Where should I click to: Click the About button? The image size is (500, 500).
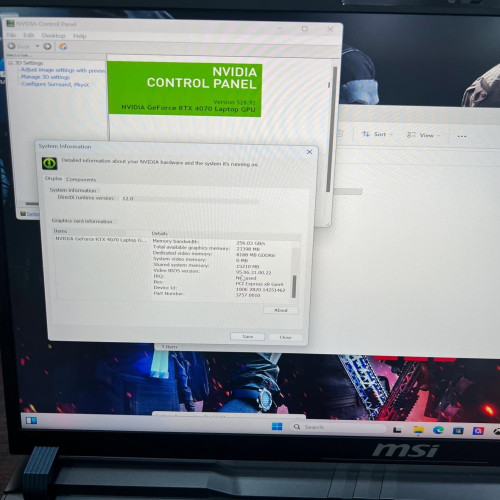[281, 310]
